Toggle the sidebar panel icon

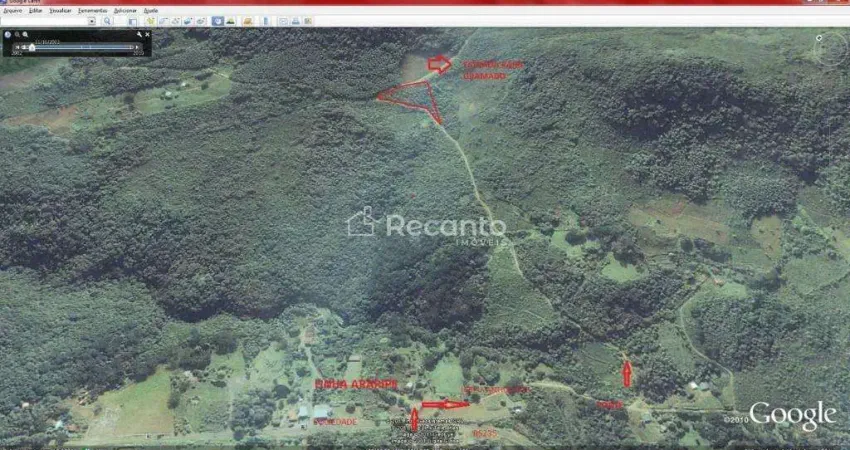coord(132,20)
